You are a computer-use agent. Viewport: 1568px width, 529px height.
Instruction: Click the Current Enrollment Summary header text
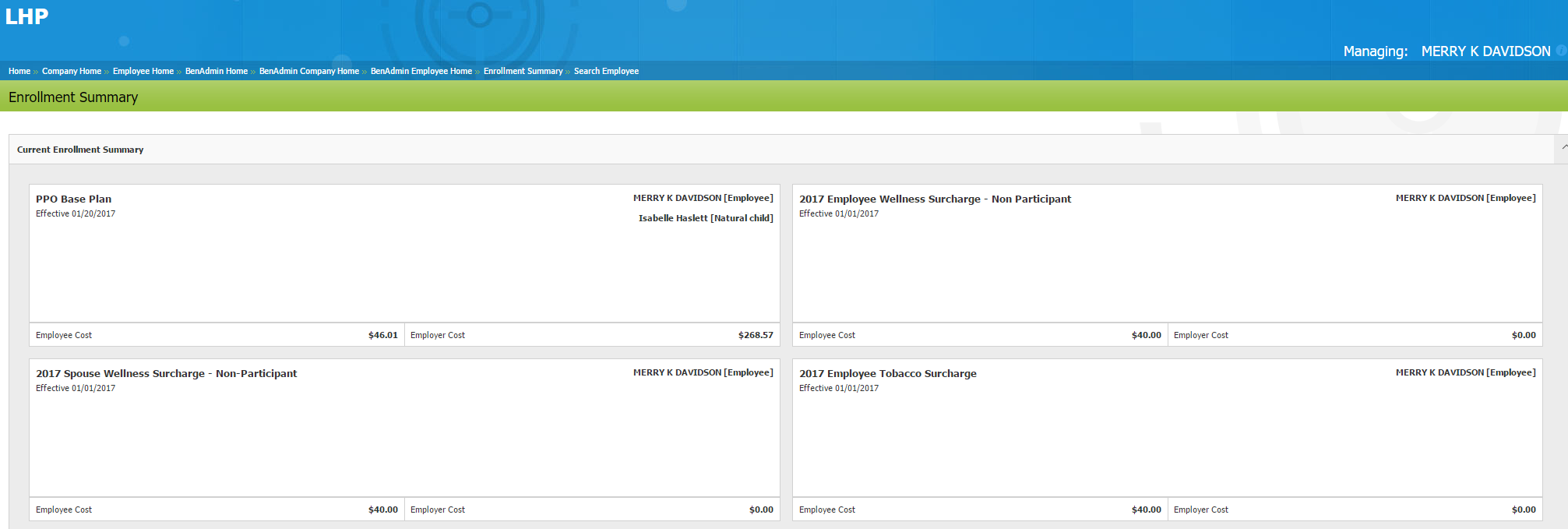click(80, 150)
